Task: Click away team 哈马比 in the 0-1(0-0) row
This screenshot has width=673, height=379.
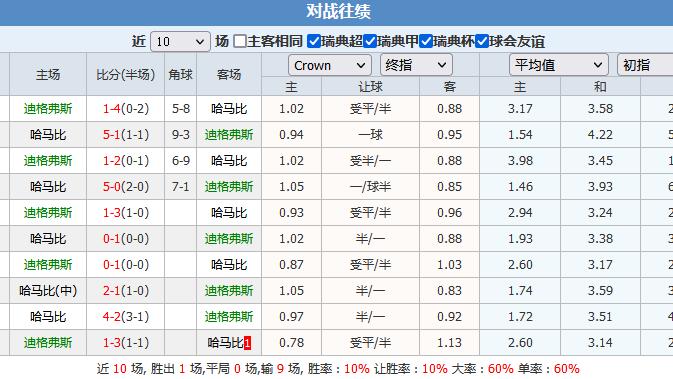Action: click(229, 265)
